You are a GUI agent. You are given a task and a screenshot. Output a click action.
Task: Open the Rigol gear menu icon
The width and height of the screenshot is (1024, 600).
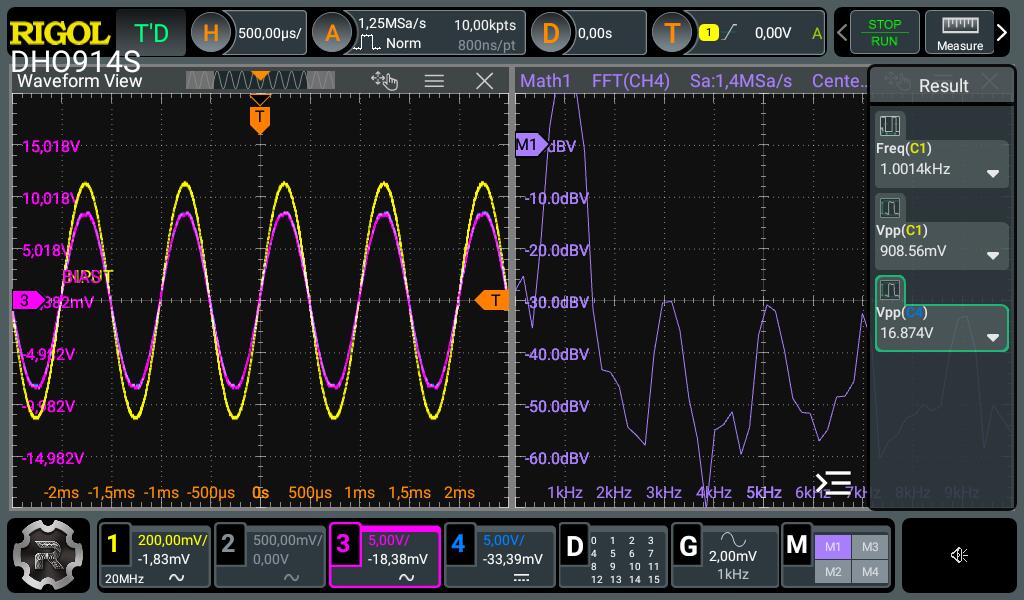tap(48, 554)
